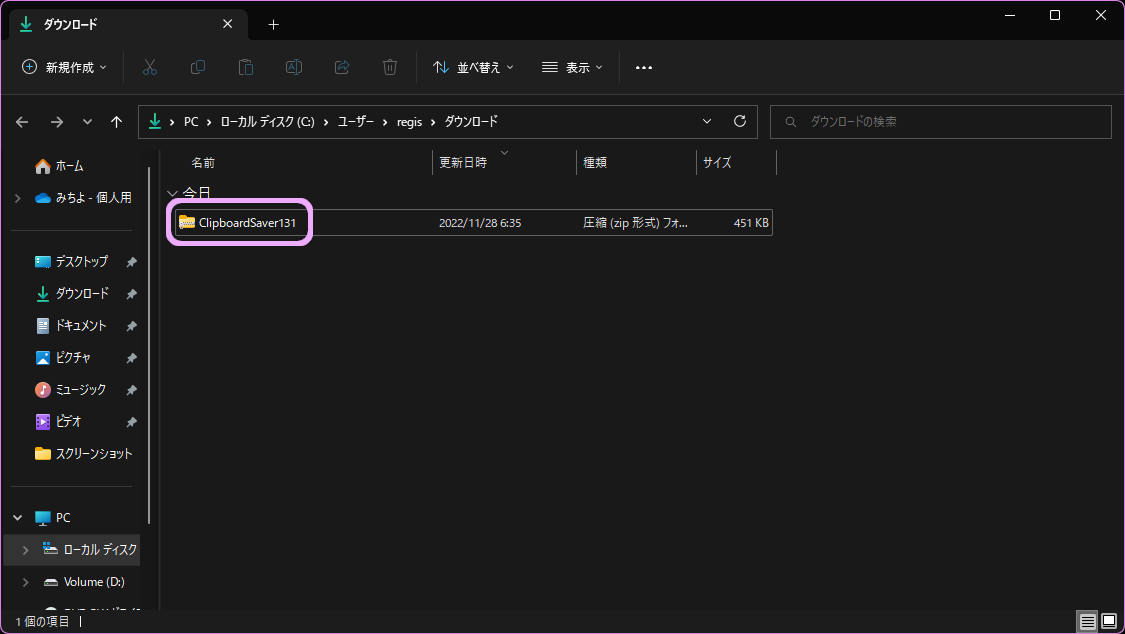This screenshot has width=1125, height=634.
Task: Open the 並べ替え sort dropdown
Action: pyautogui.click(x=473, y=67)
